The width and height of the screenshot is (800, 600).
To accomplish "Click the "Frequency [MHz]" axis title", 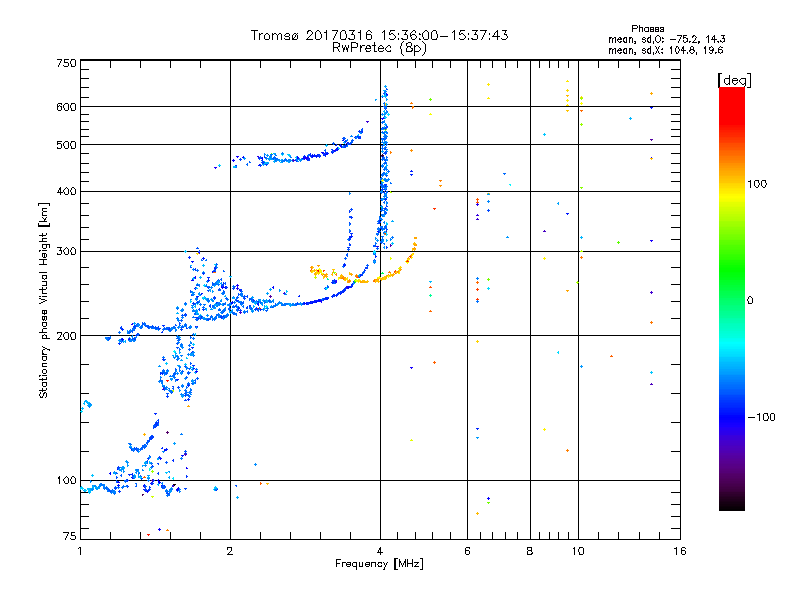I will coord(379,564).
